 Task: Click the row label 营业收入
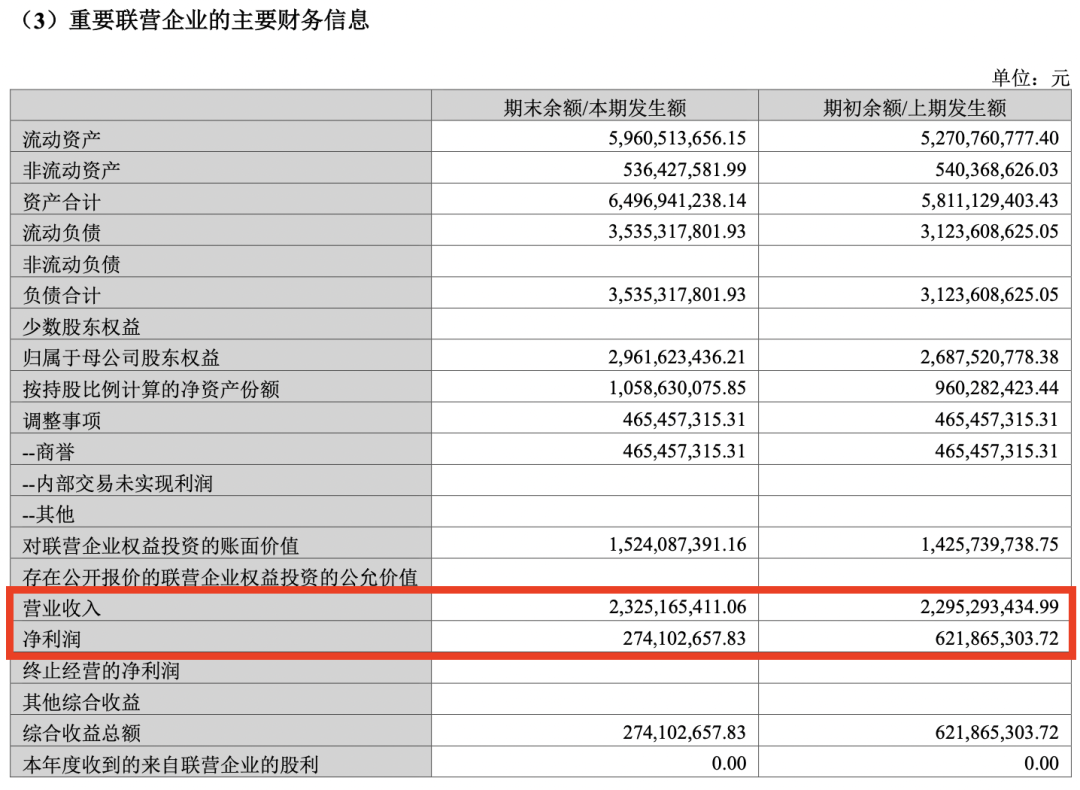tap(62, 608)
